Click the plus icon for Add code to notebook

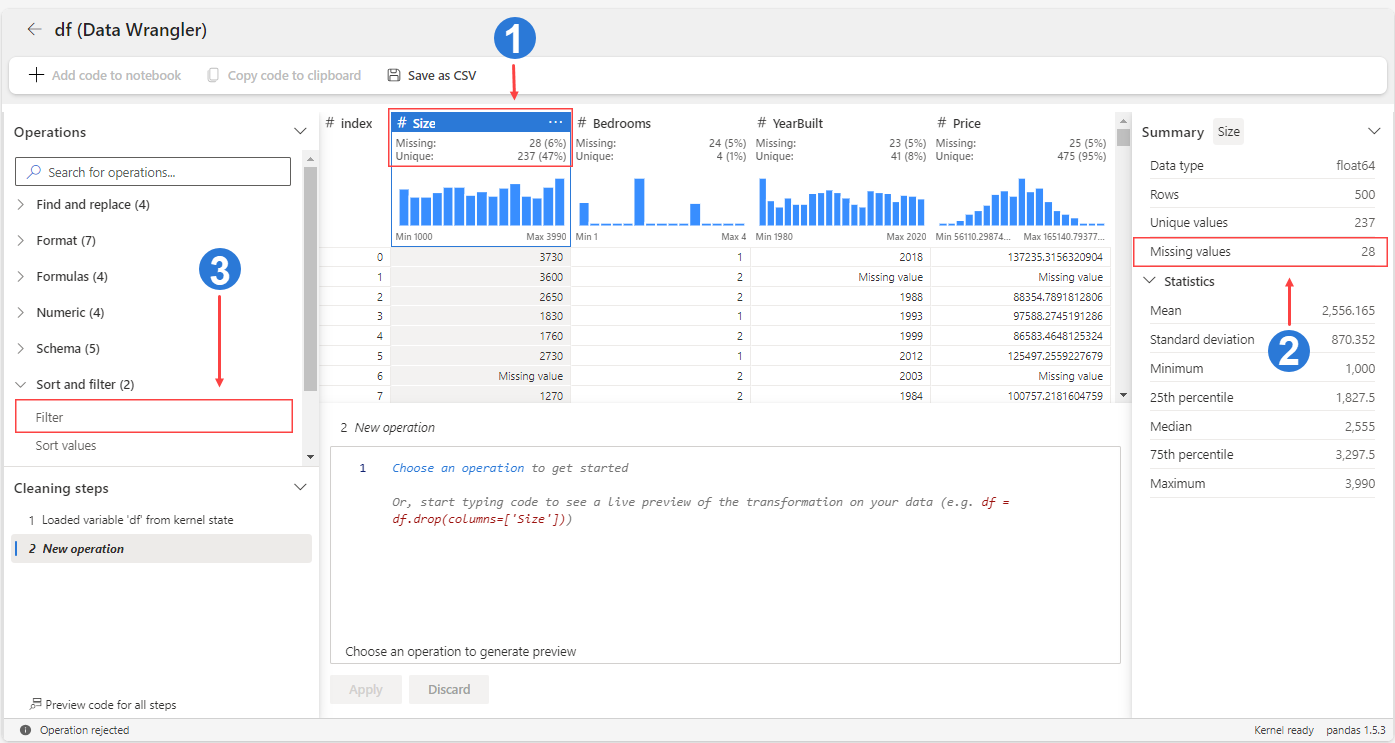(x=36, y=75)
